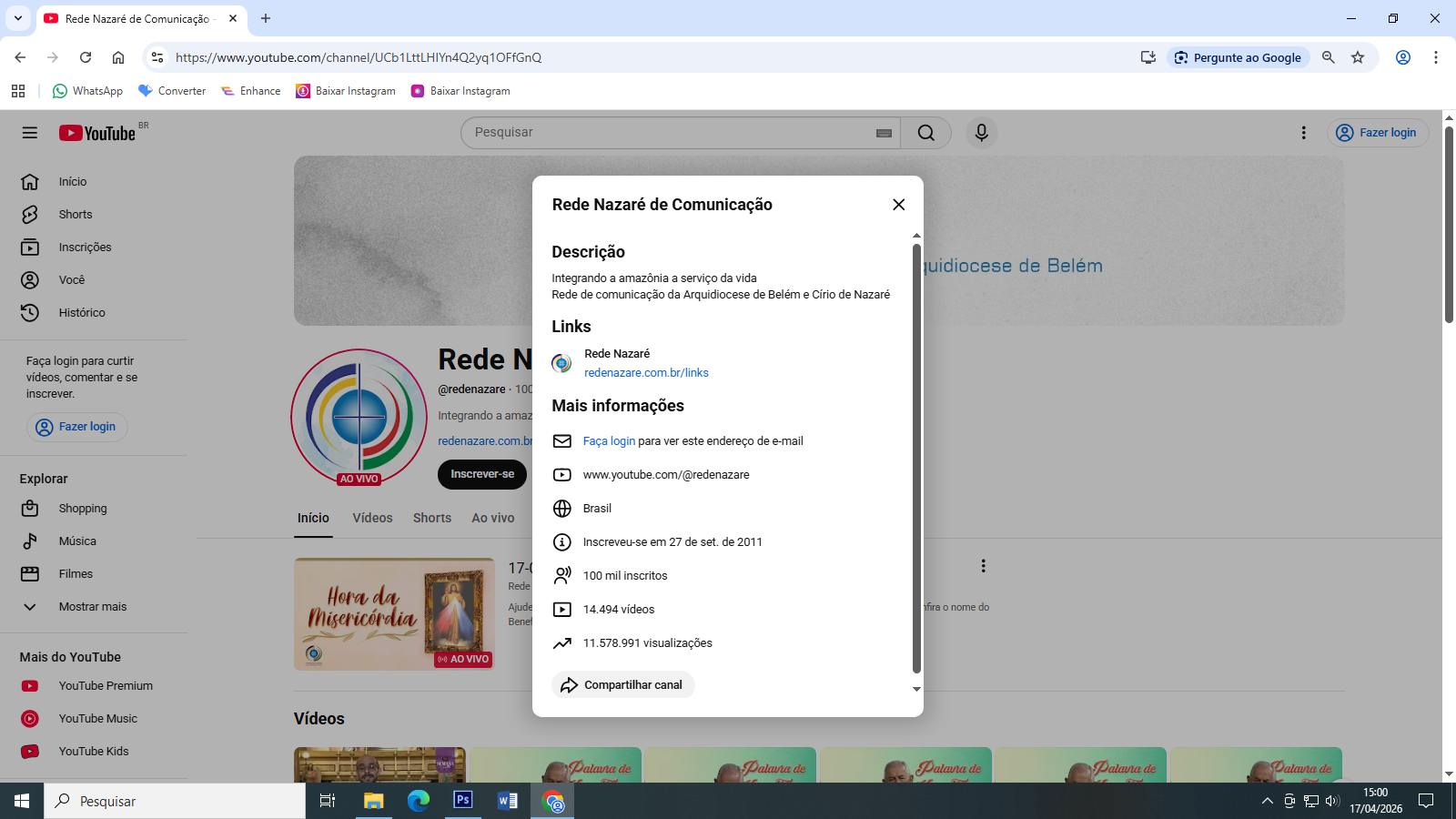Open the Shorts sidebar item

point(76,215)
